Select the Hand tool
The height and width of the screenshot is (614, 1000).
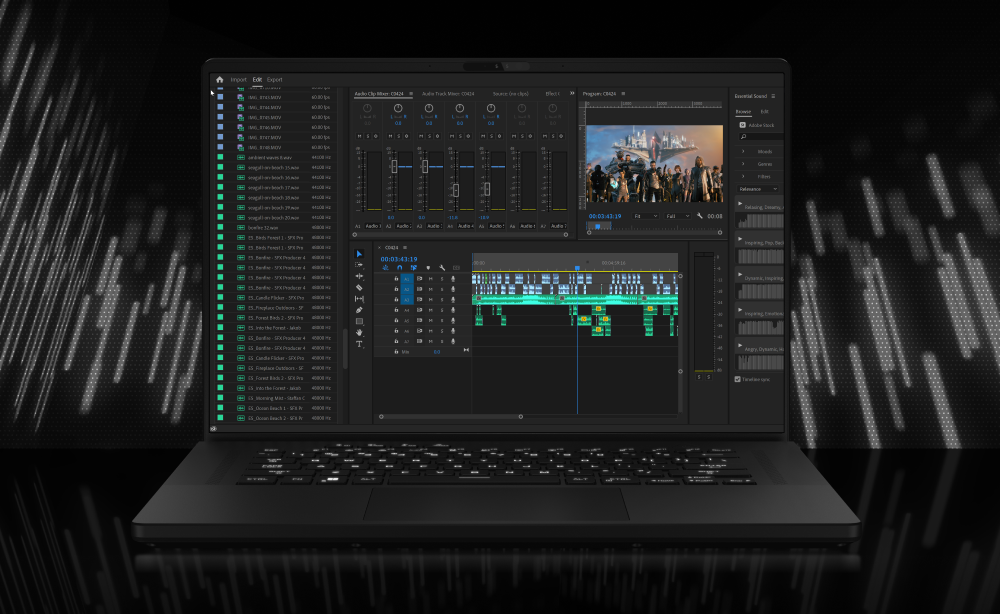(359, 333)
